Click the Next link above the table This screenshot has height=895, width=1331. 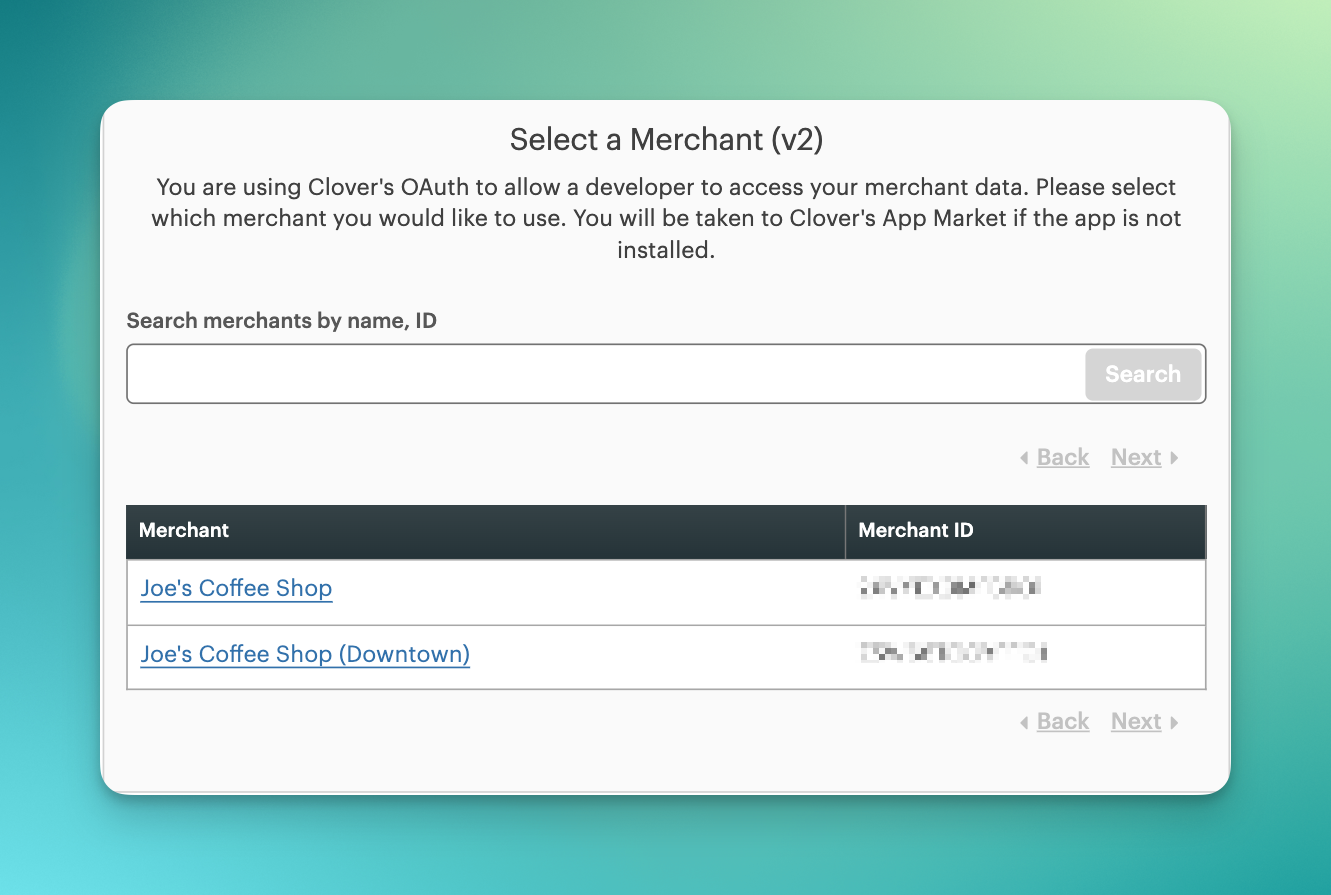[x=1136, y=457]
